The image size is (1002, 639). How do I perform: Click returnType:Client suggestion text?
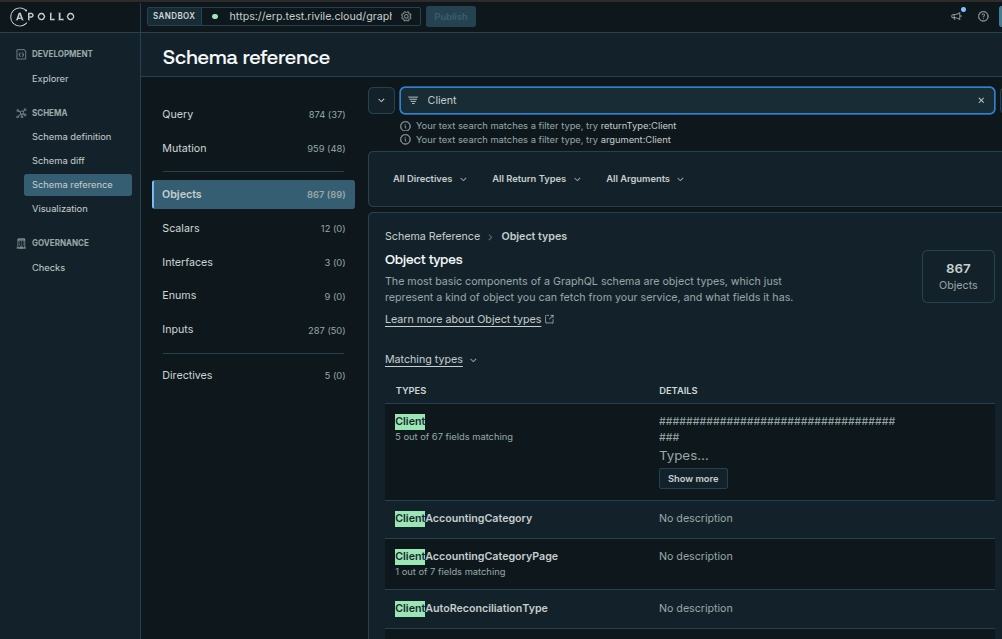[638, 126]
